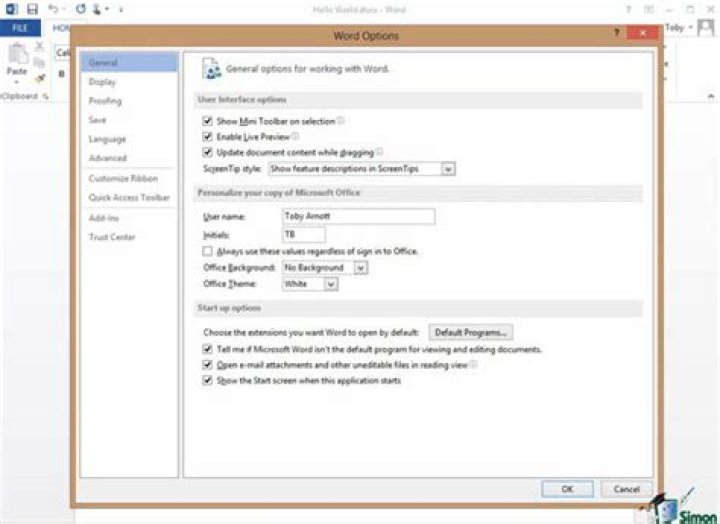Screen dimensions: 720x524
Task: Select the General category
Action: coord(129,62)
